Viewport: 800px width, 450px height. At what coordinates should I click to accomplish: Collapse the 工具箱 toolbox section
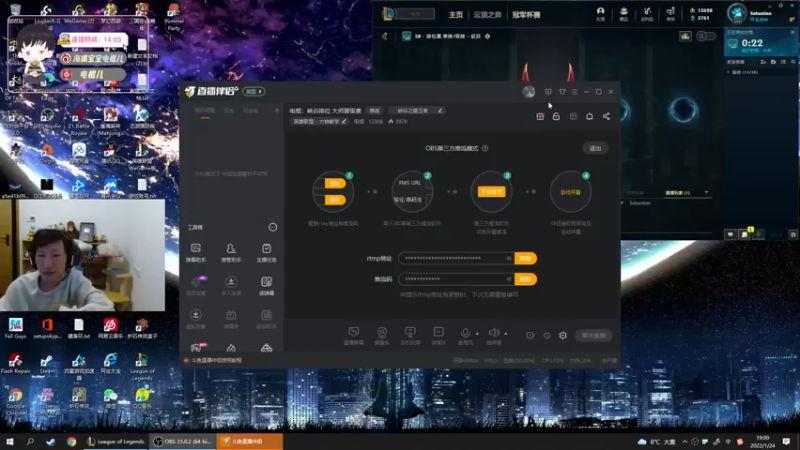click(x=273, y=227)
